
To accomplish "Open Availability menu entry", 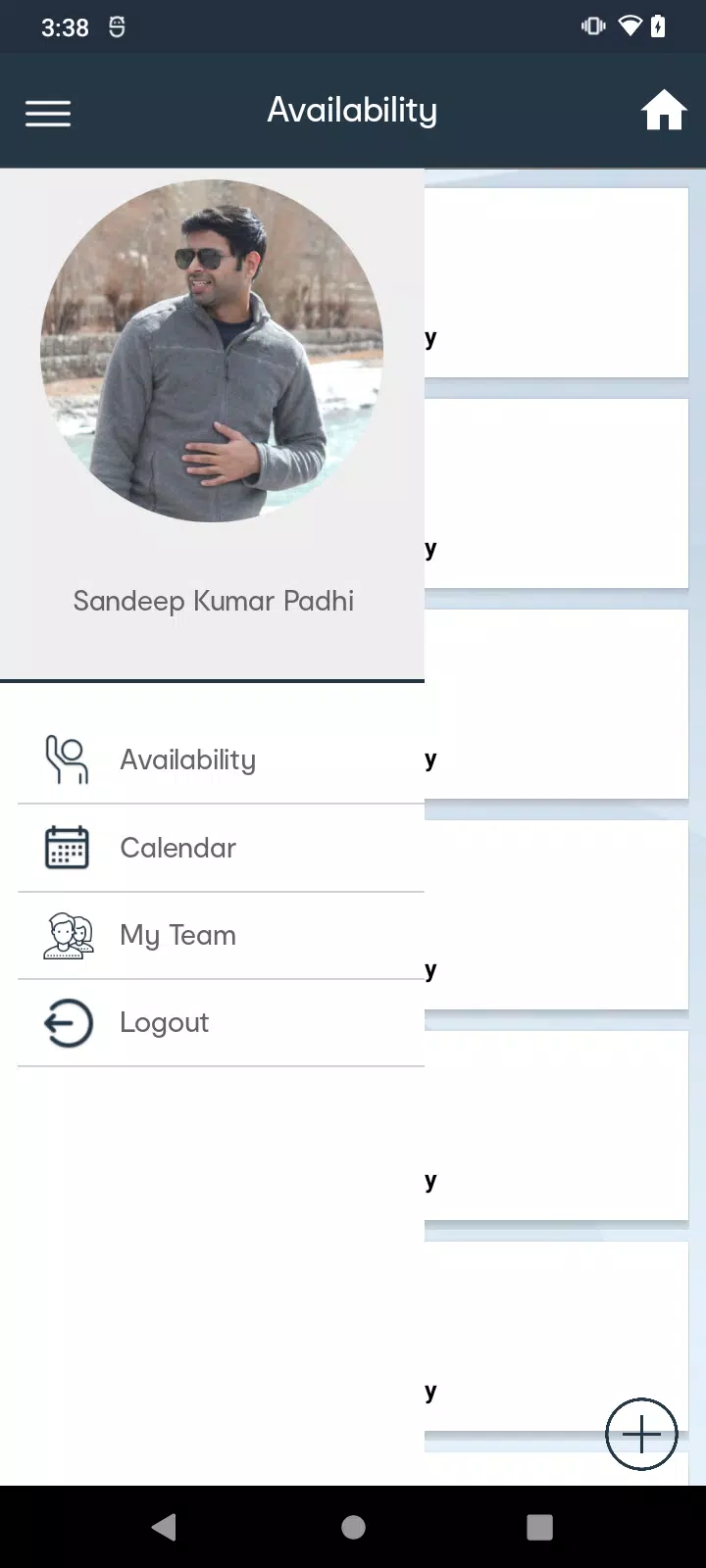I will click(x=221, y=760).
